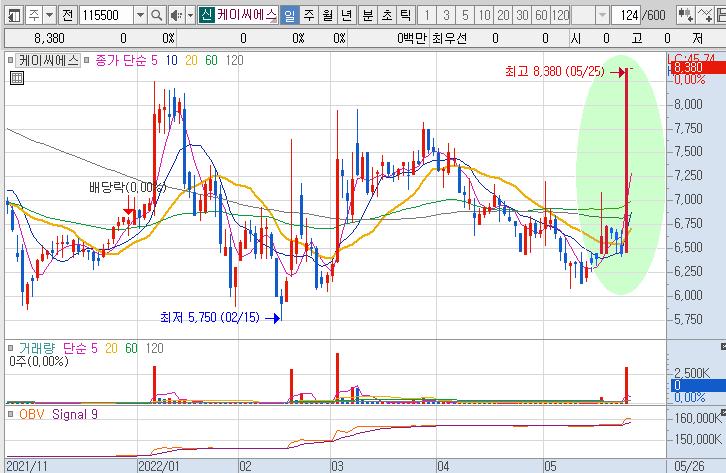The width and height of the screenshot is (726, 473).
Task: Switch to 주 (weekly) chart period
Action: coord(308,16)
